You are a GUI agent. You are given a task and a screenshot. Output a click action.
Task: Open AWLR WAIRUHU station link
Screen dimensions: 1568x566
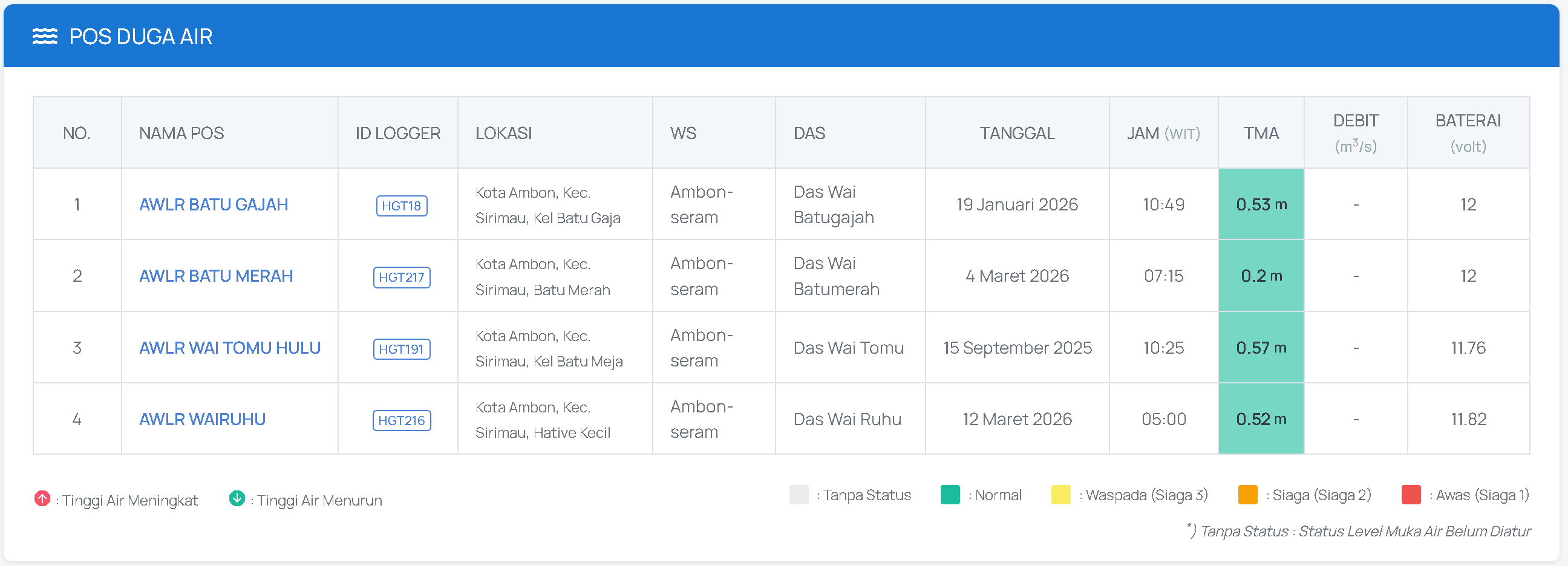tap(203, 419)
